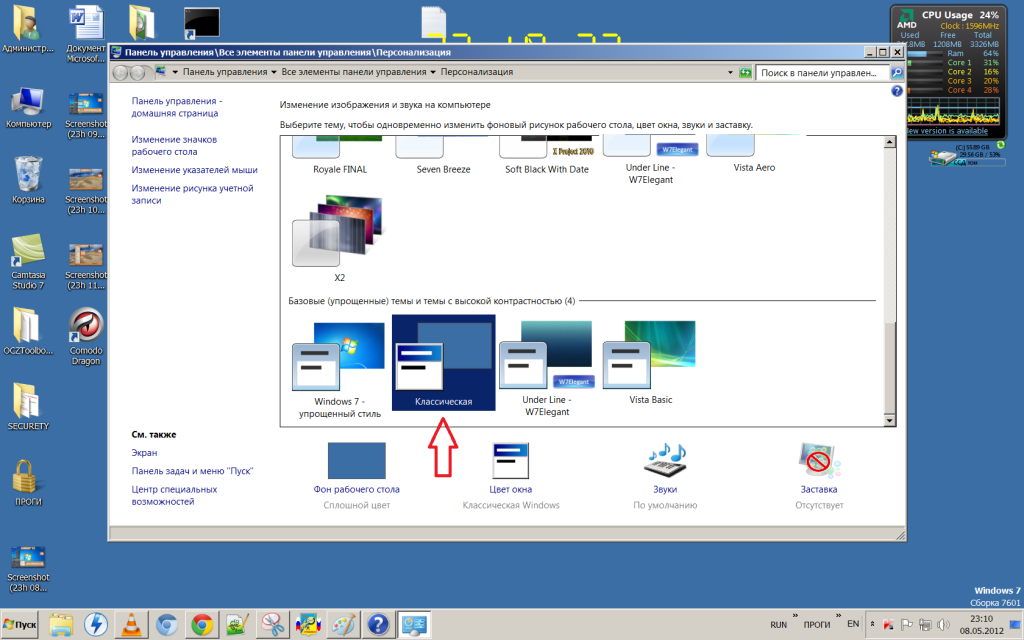The height and width of the screenshot is (640, 1024).
Task: Click the address bar refresh icon
Action: (745, 72)
